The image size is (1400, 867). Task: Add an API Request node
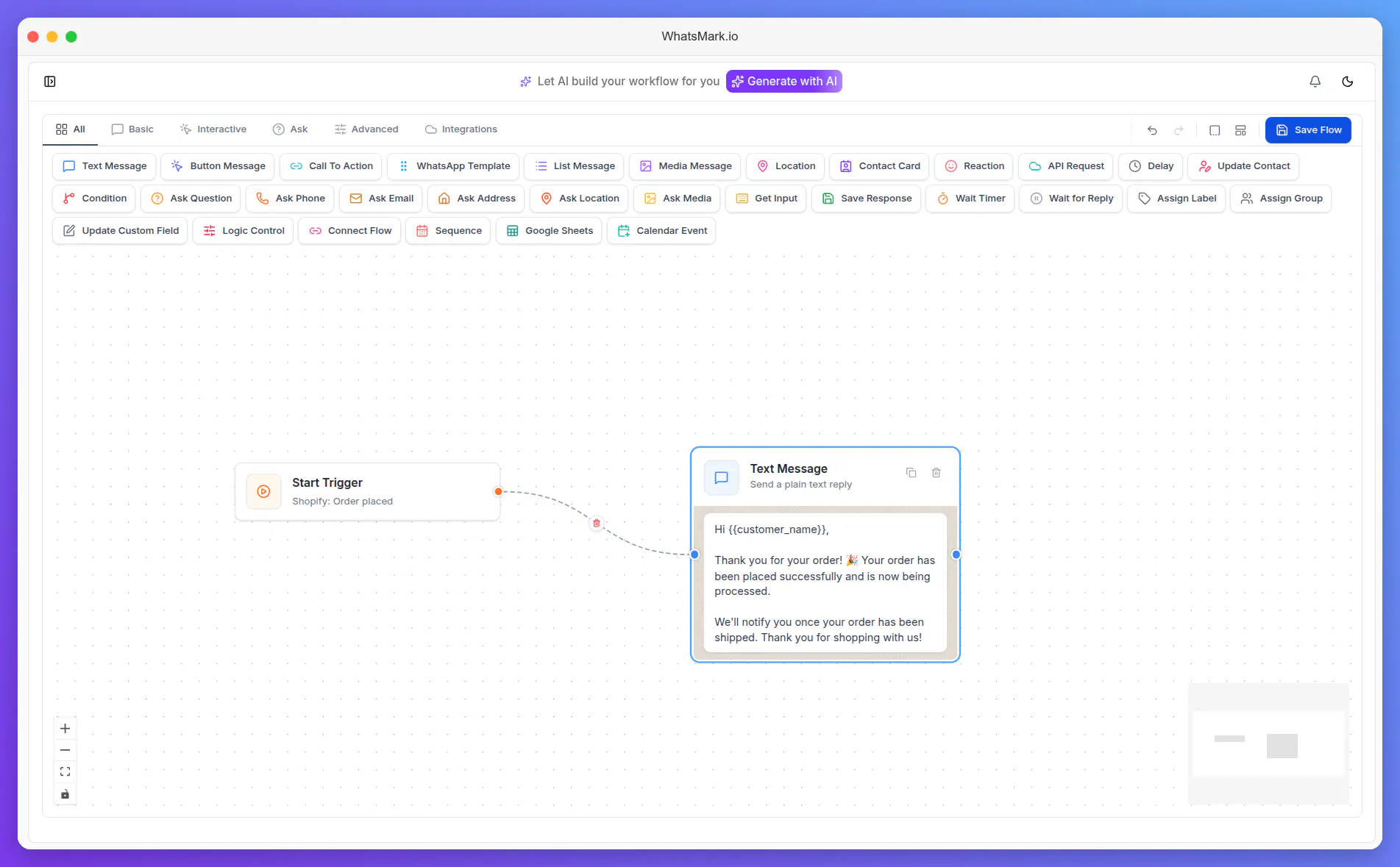pos(1066,166)
